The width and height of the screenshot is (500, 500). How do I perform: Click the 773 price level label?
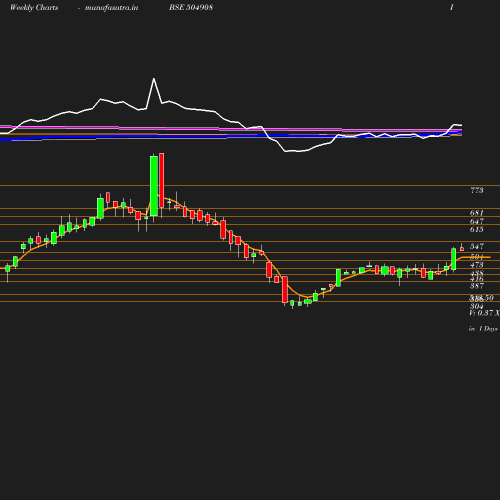(x=477, y=190)
